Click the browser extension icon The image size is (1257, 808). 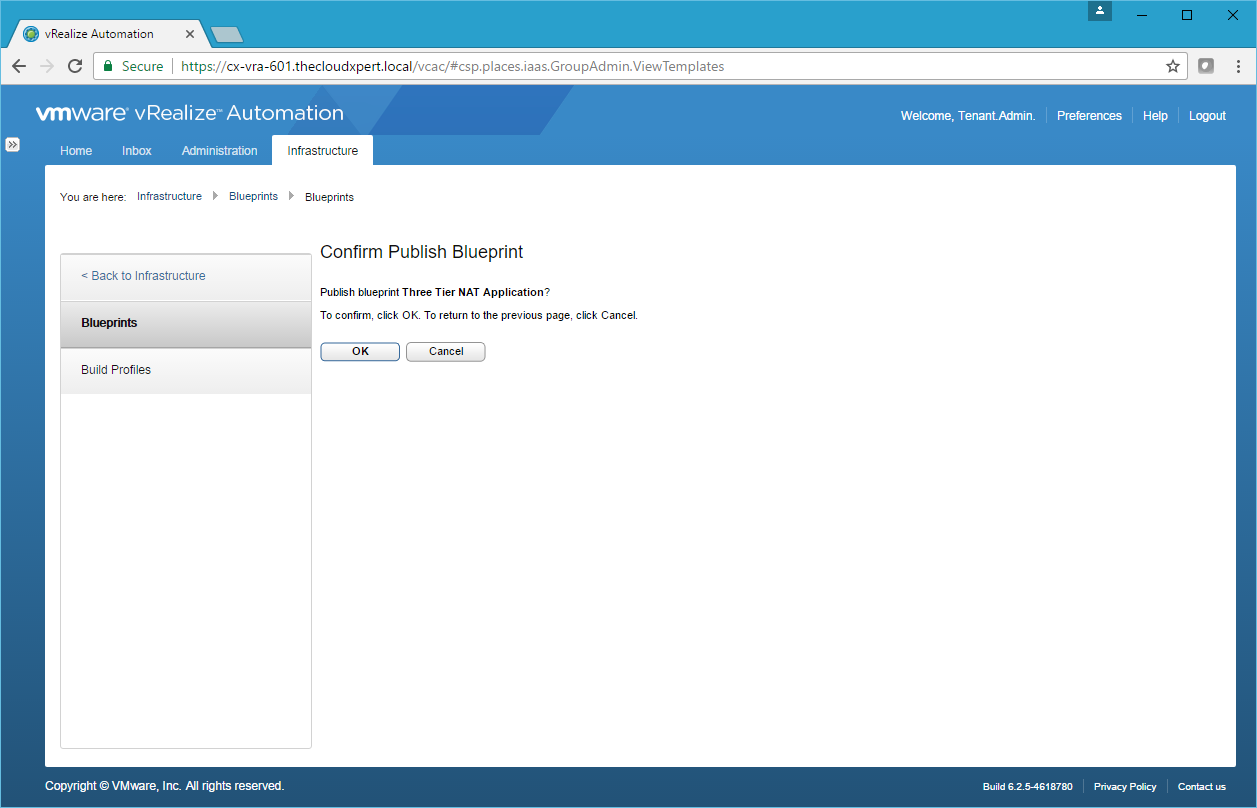[1206, 66]
